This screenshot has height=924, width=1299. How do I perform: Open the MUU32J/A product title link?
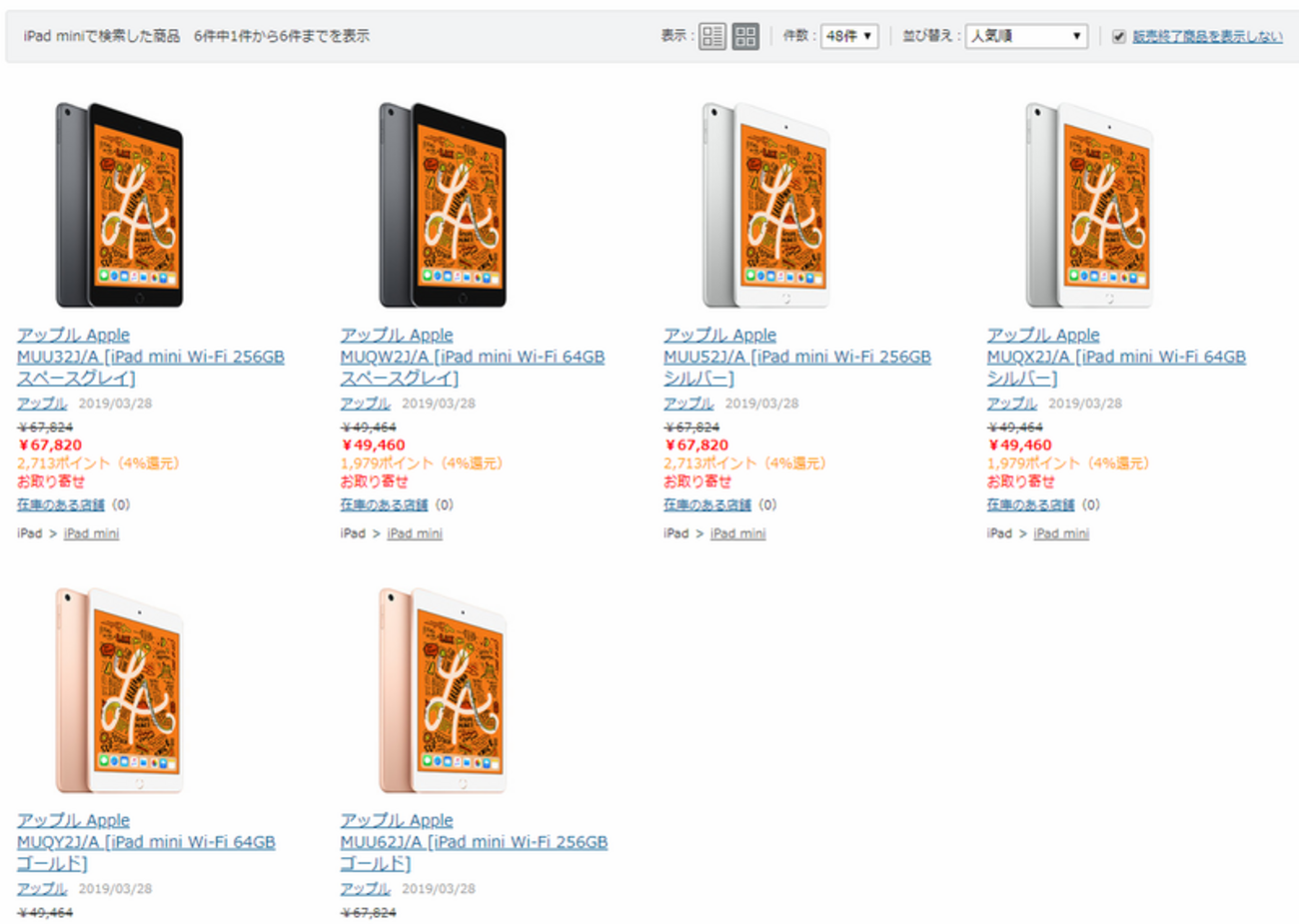coord(150,357)
